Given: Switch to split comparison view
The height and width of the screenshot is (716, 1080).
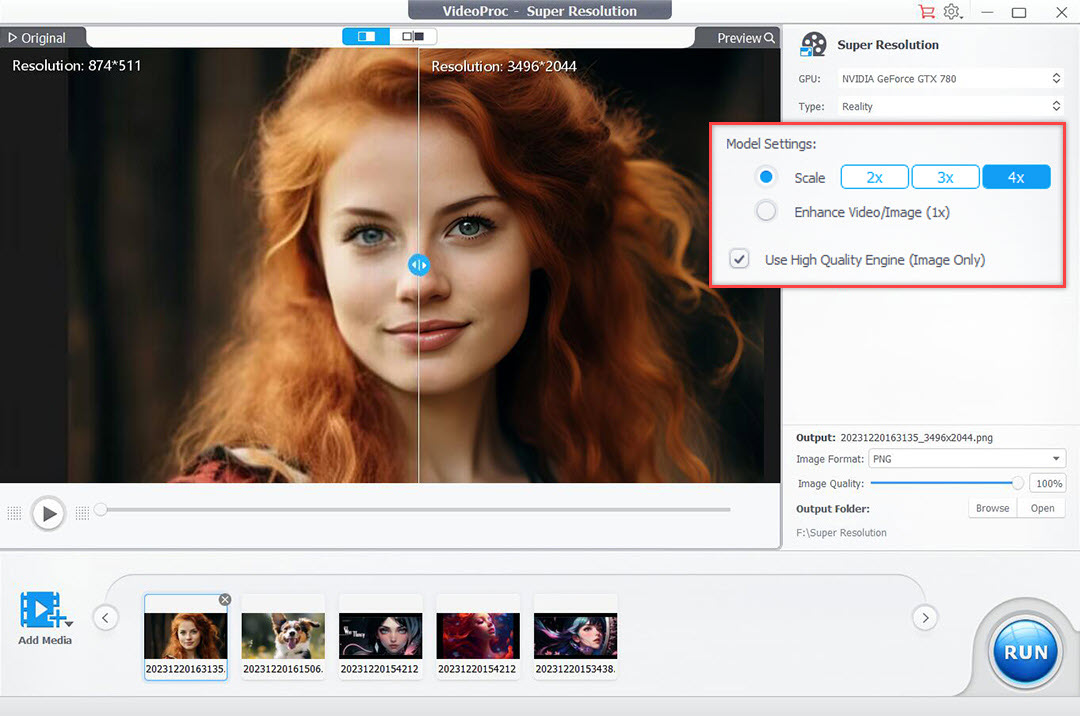Looking at the screenshot, I should (365, 35).
